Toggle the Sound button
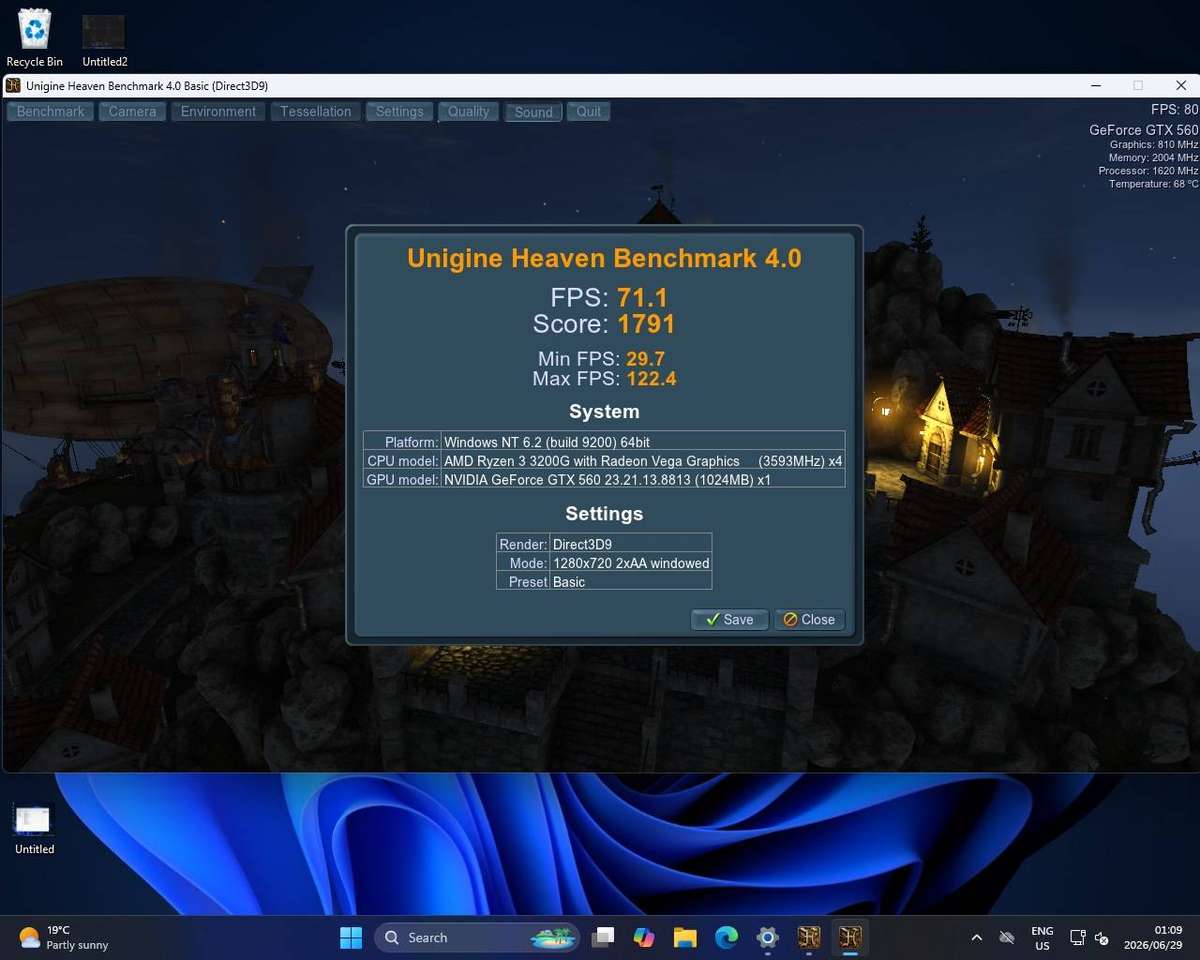 (533, 112)
